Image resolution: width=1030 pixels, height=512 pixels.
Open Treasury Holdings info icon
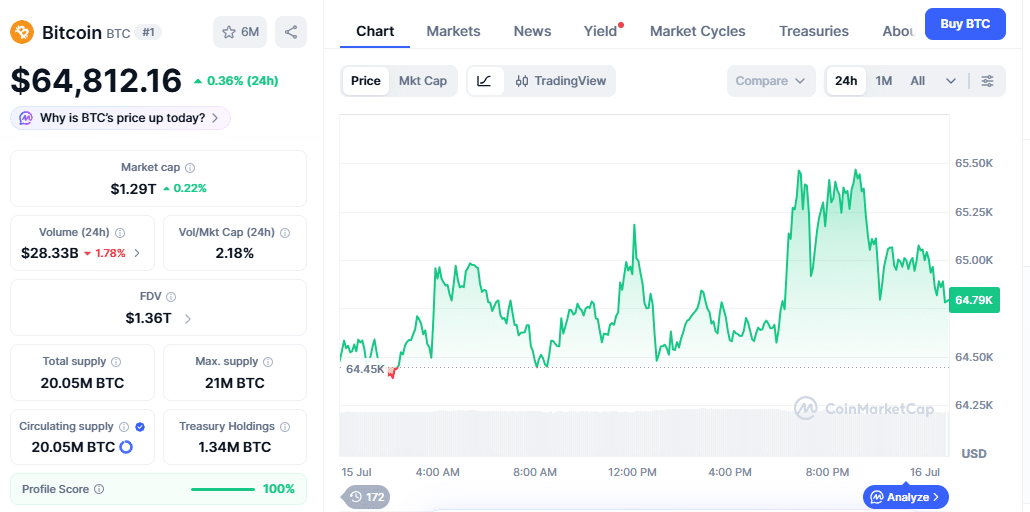coord(285,427)
